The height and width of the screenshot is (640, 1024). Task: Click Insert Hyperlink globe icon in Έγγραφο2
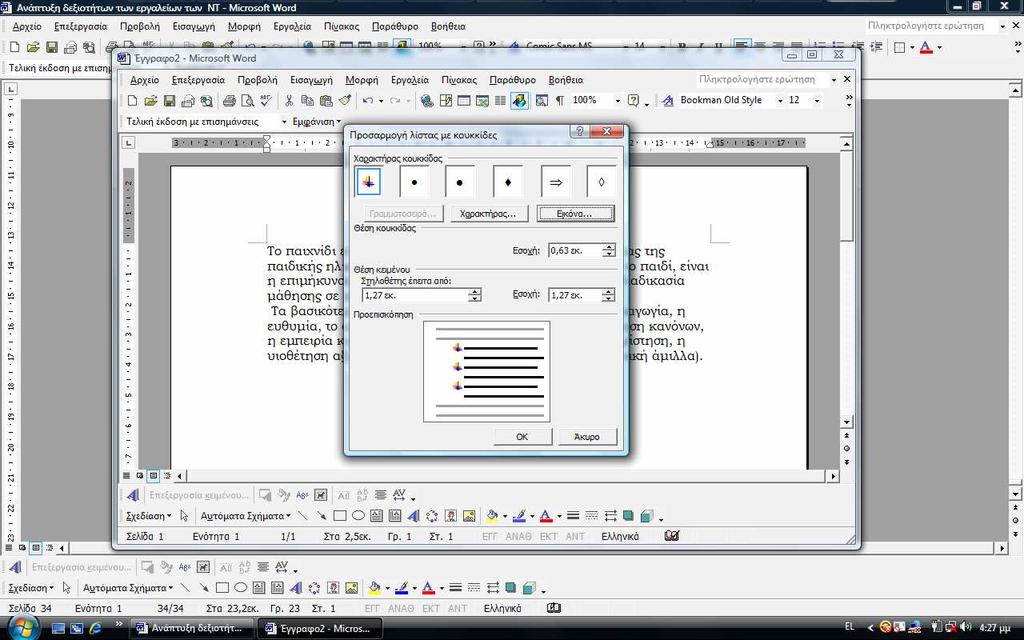click(x=427, y=101)
